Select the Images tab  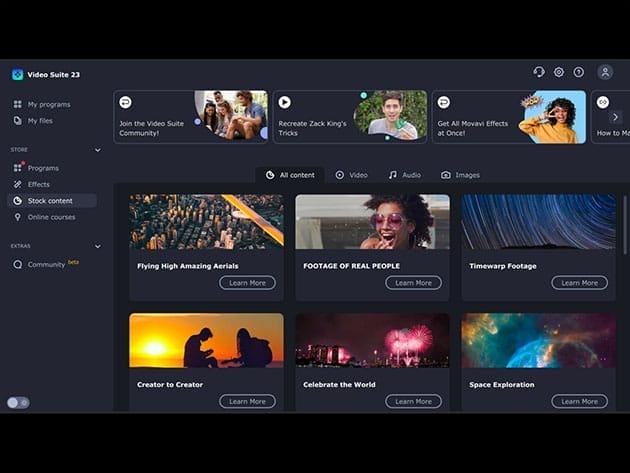tap(461, 175)
